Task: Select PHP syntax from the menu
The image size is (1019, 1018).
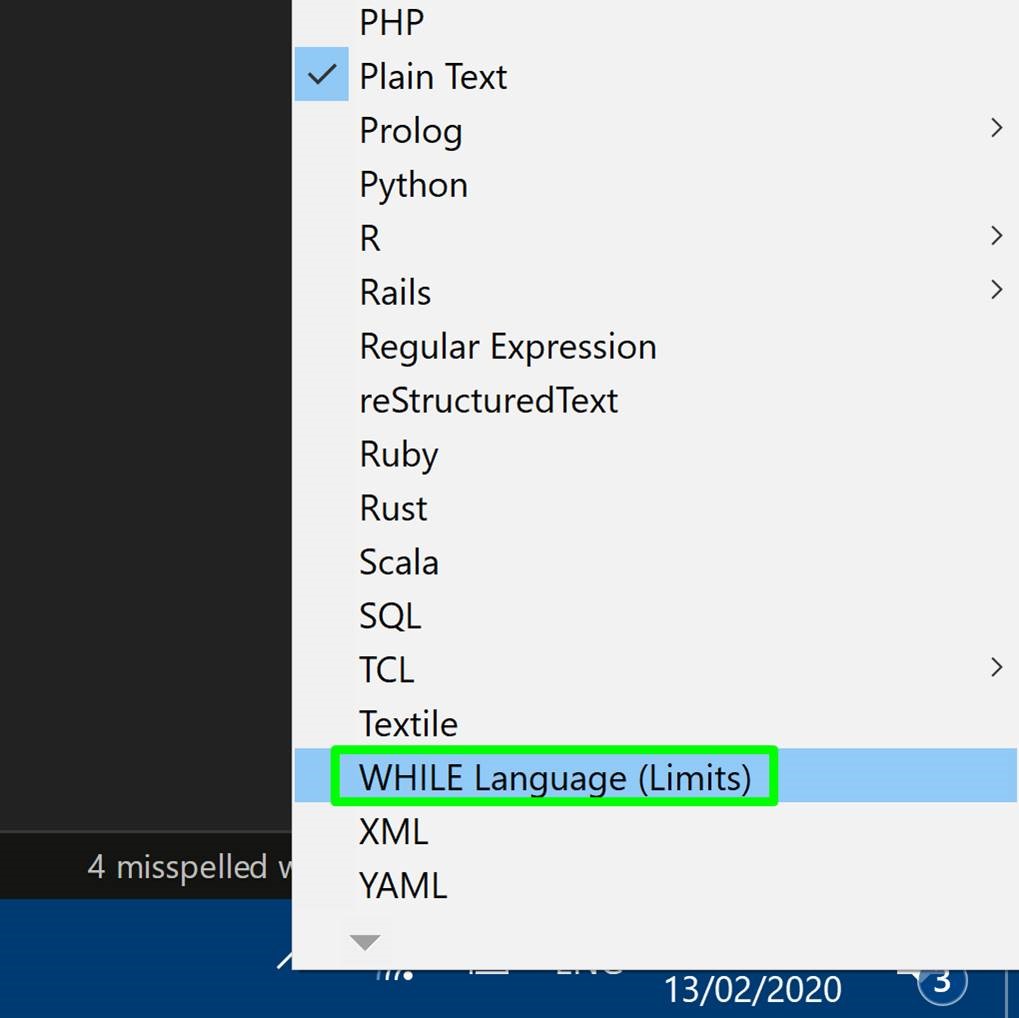Action: [x=655, y=21]
